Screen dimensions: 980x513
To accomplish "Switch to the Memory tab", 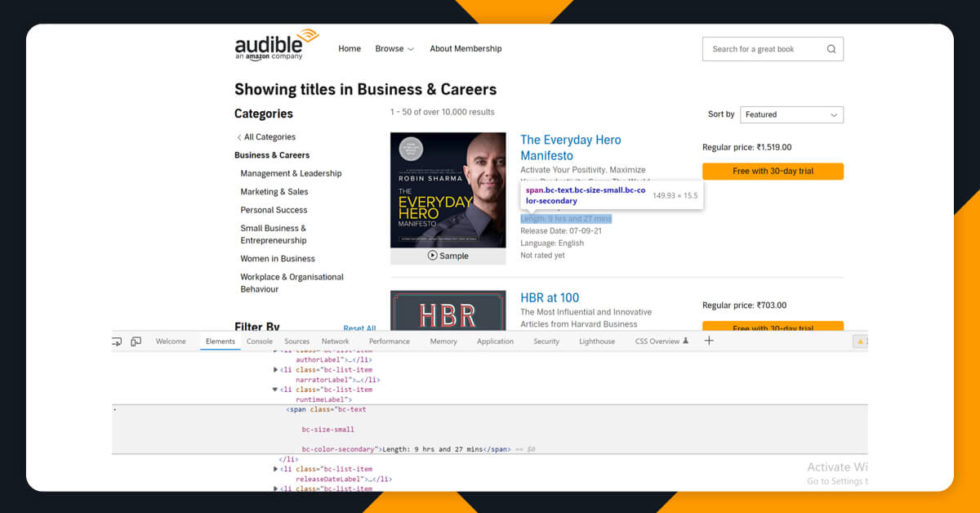I will pos(444,341).
